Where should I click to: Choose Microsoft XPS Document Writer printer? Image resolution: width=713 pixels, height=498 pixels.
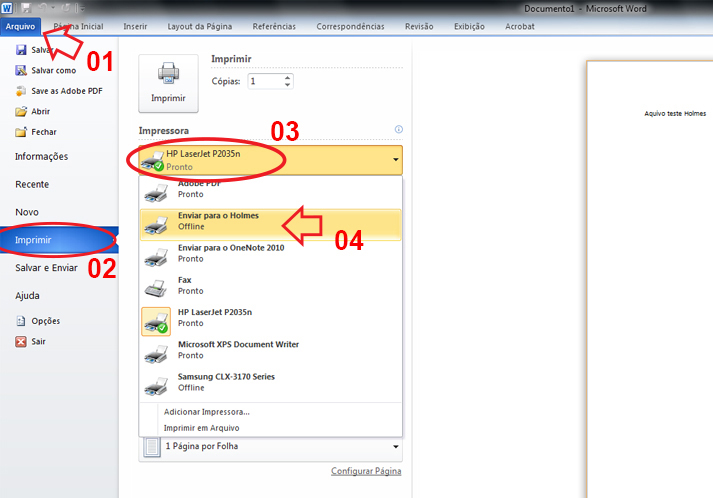point(271,354)
